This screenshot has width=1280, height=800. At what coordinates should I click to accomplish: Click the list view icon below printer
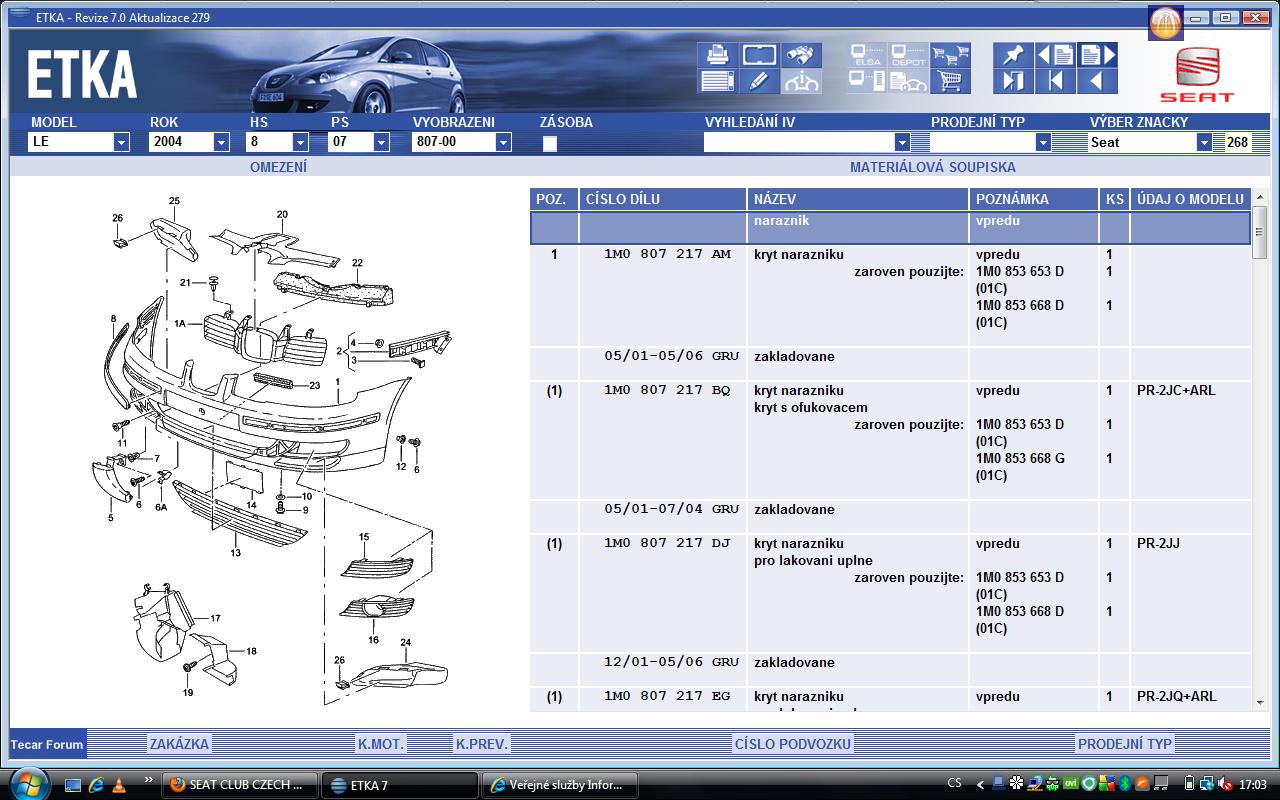pos(716,81)
